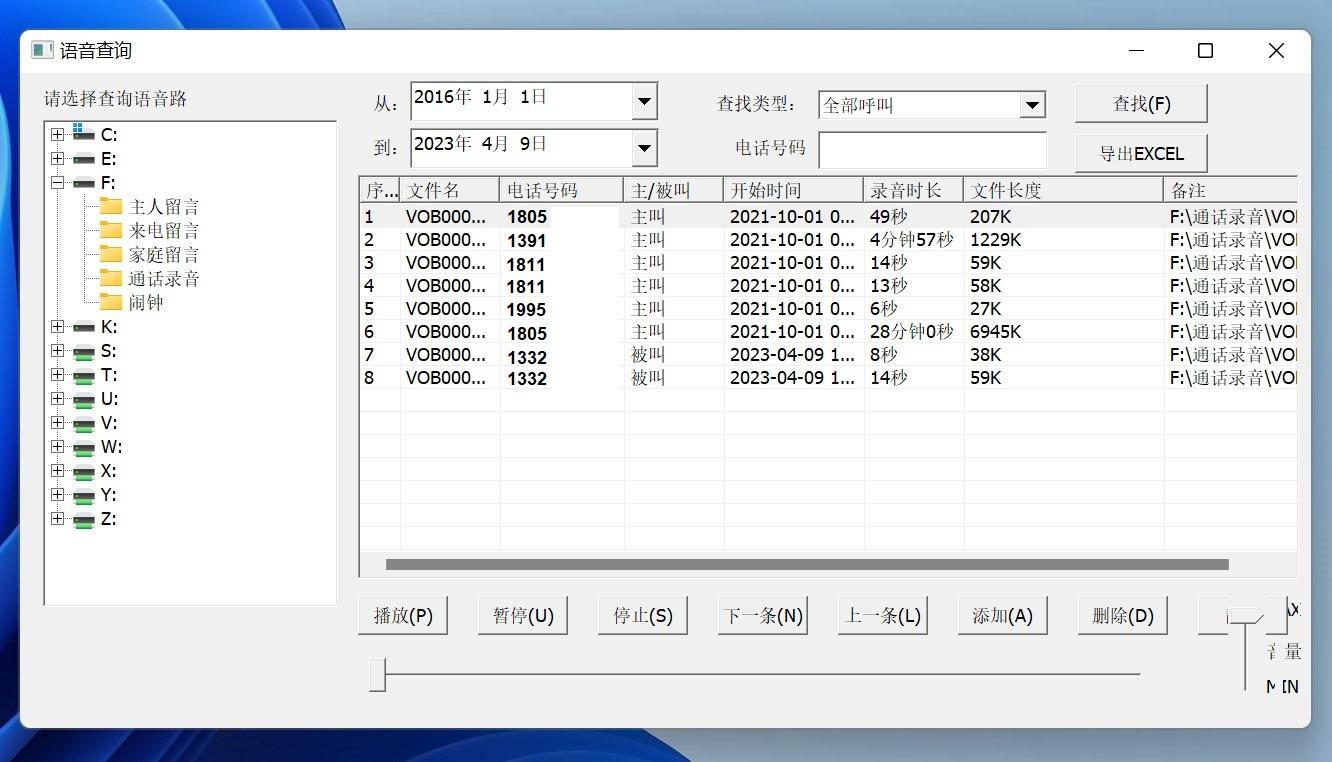Click the 开始时间 column header
Viewport: 1332px width, 762px height.
click(793, 190)
